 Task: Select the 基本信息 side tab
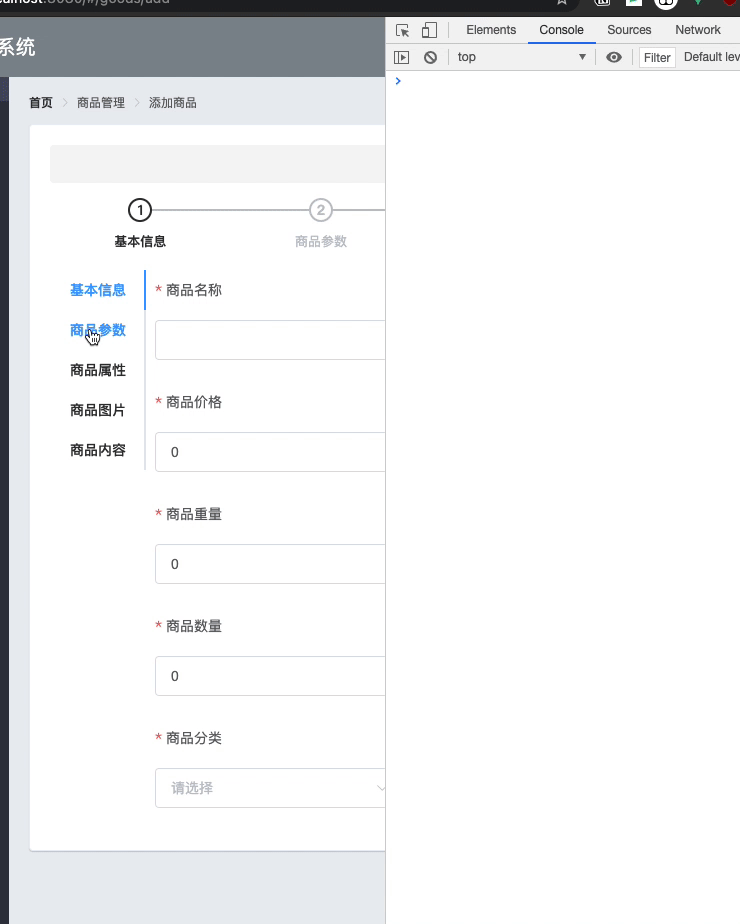click(98, 290)
